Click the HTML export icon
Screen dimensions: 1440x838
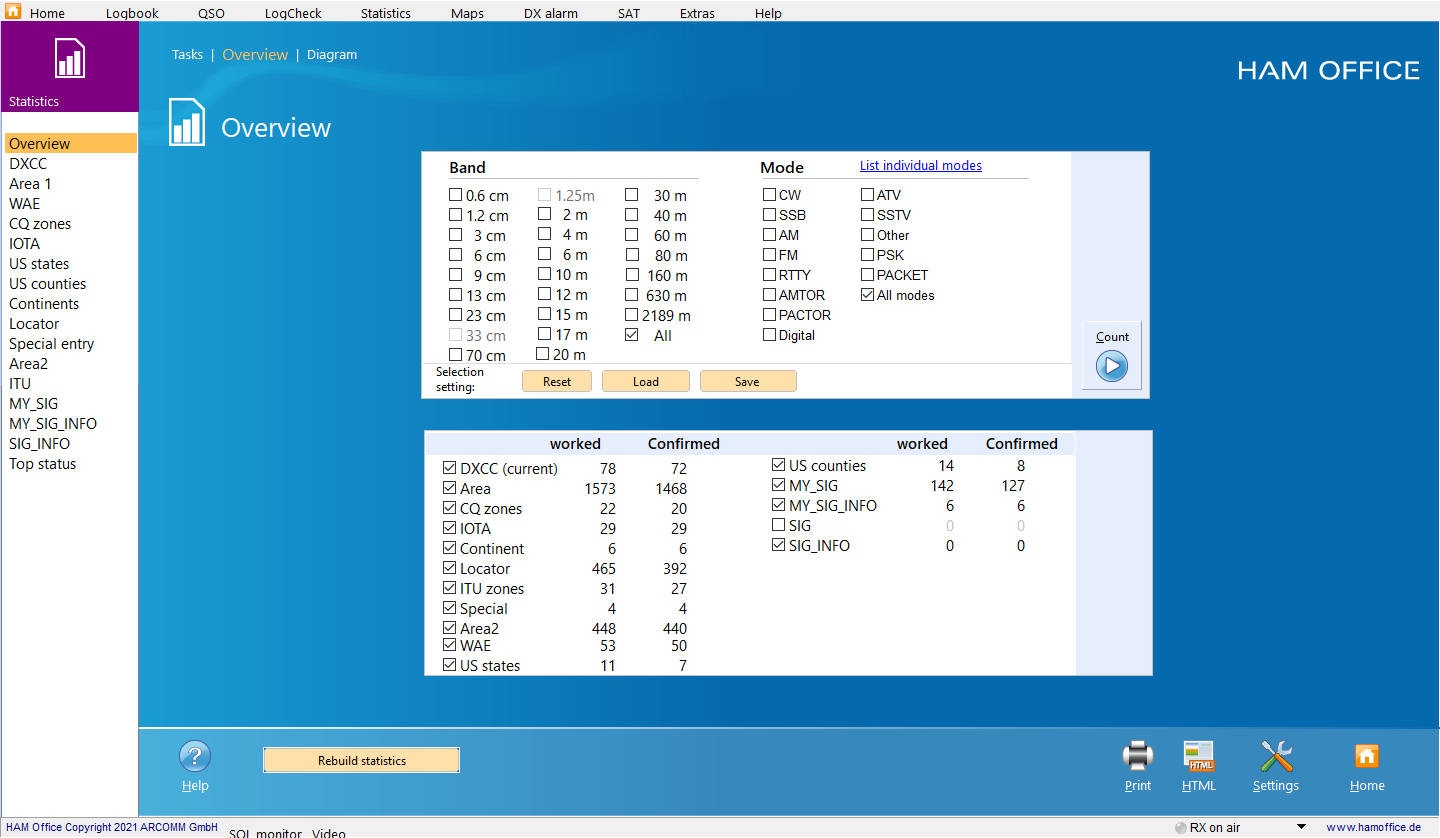[1198, 756]
